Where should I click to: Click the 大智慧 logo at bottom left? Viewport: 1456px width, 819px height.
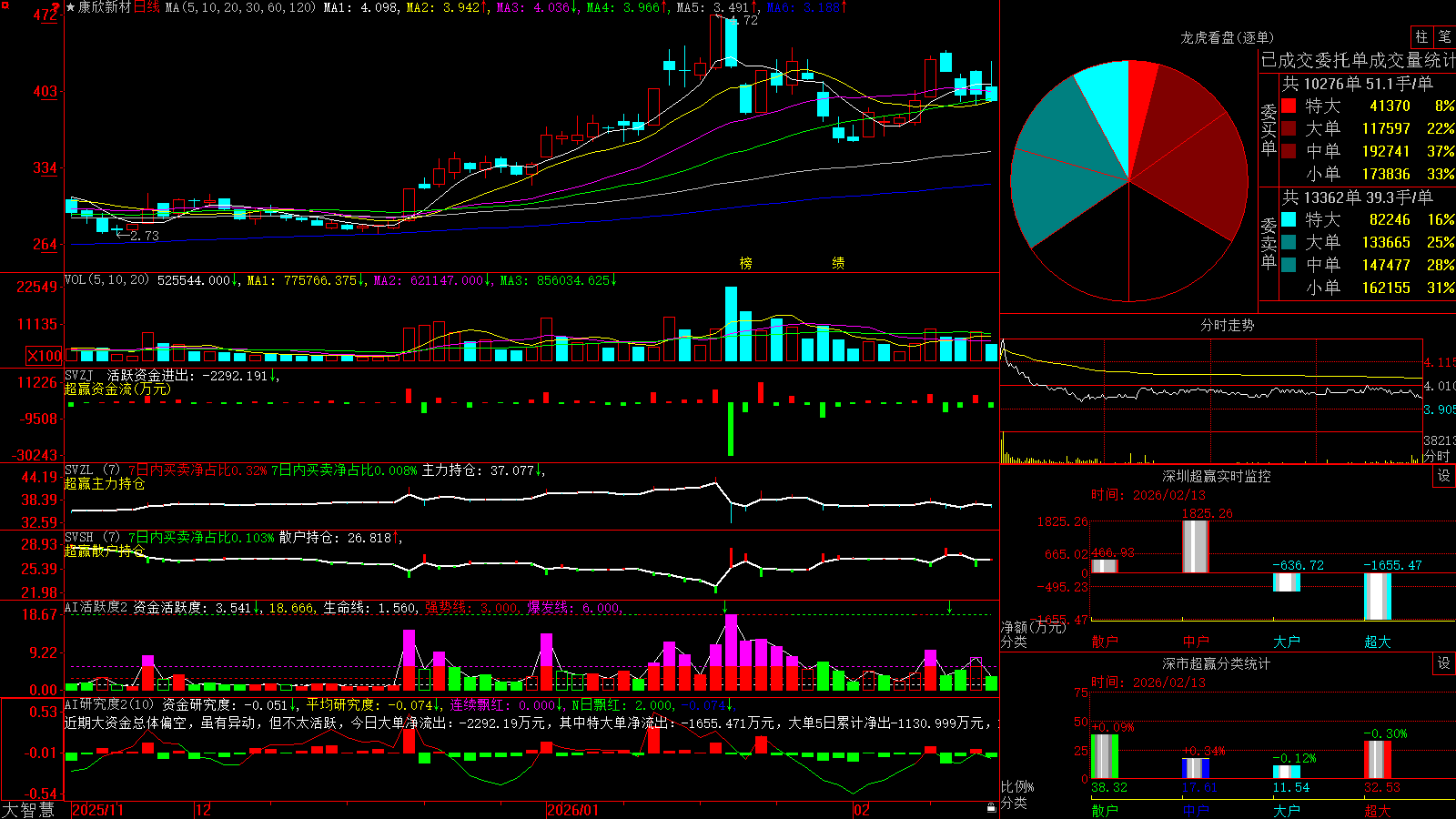28,810
